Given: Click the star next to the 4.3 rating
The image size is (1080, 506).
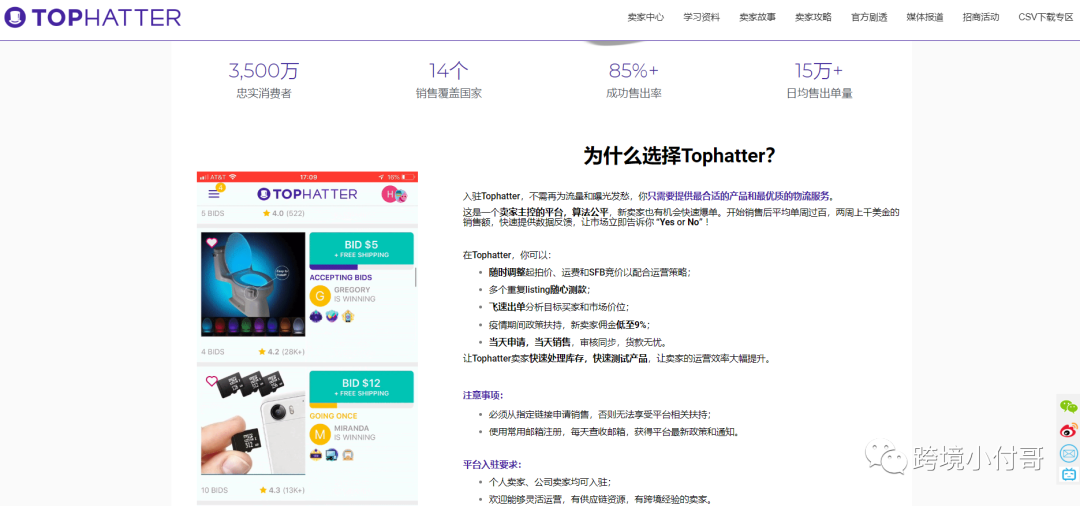Looking at the screenshot, I should click(262, 490).
